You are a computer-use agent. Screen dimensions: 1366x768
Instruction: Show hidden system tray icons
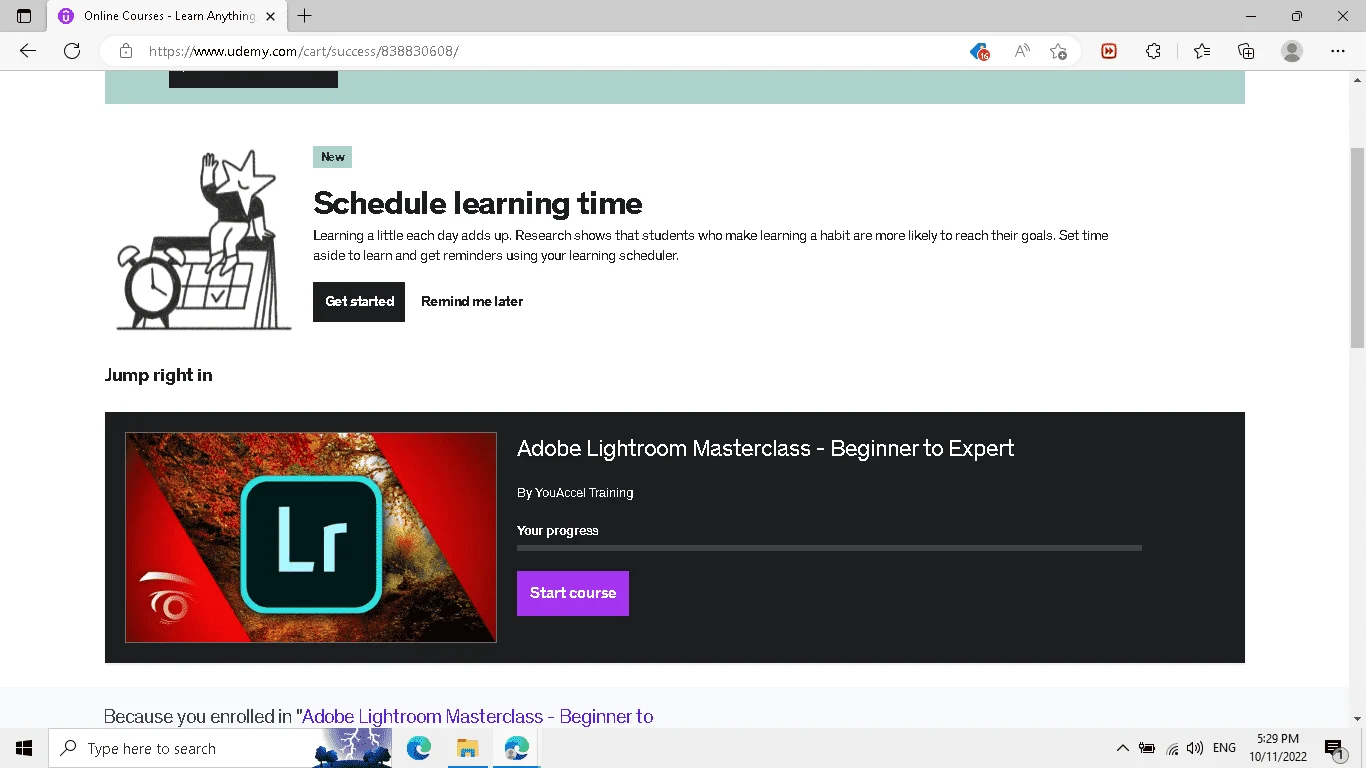[x=1122, y=748]
